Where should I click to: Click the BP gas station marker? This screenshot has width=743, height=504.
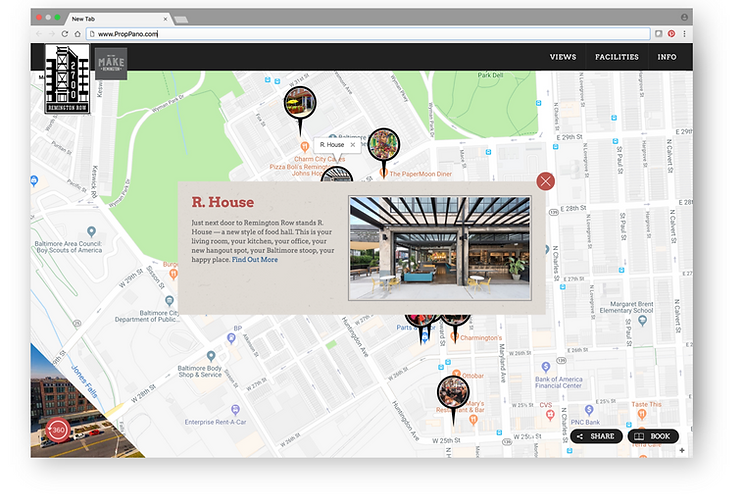click(x=231, y=338)
